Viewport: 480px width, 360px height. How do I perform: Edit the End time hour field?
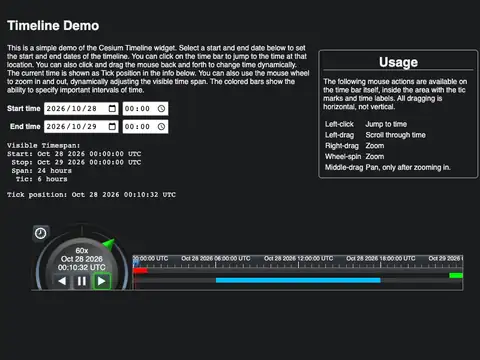[129, 126]
